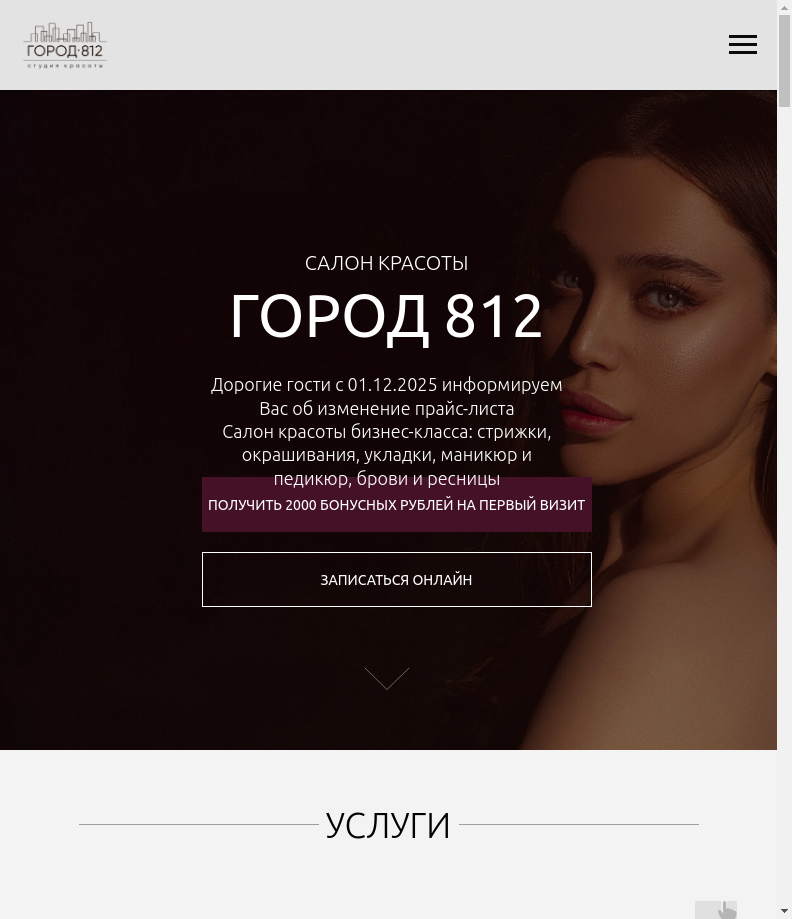Click the бизнес-класса services description text
This screenshot has width=792, height=919.
click(386, 455)
